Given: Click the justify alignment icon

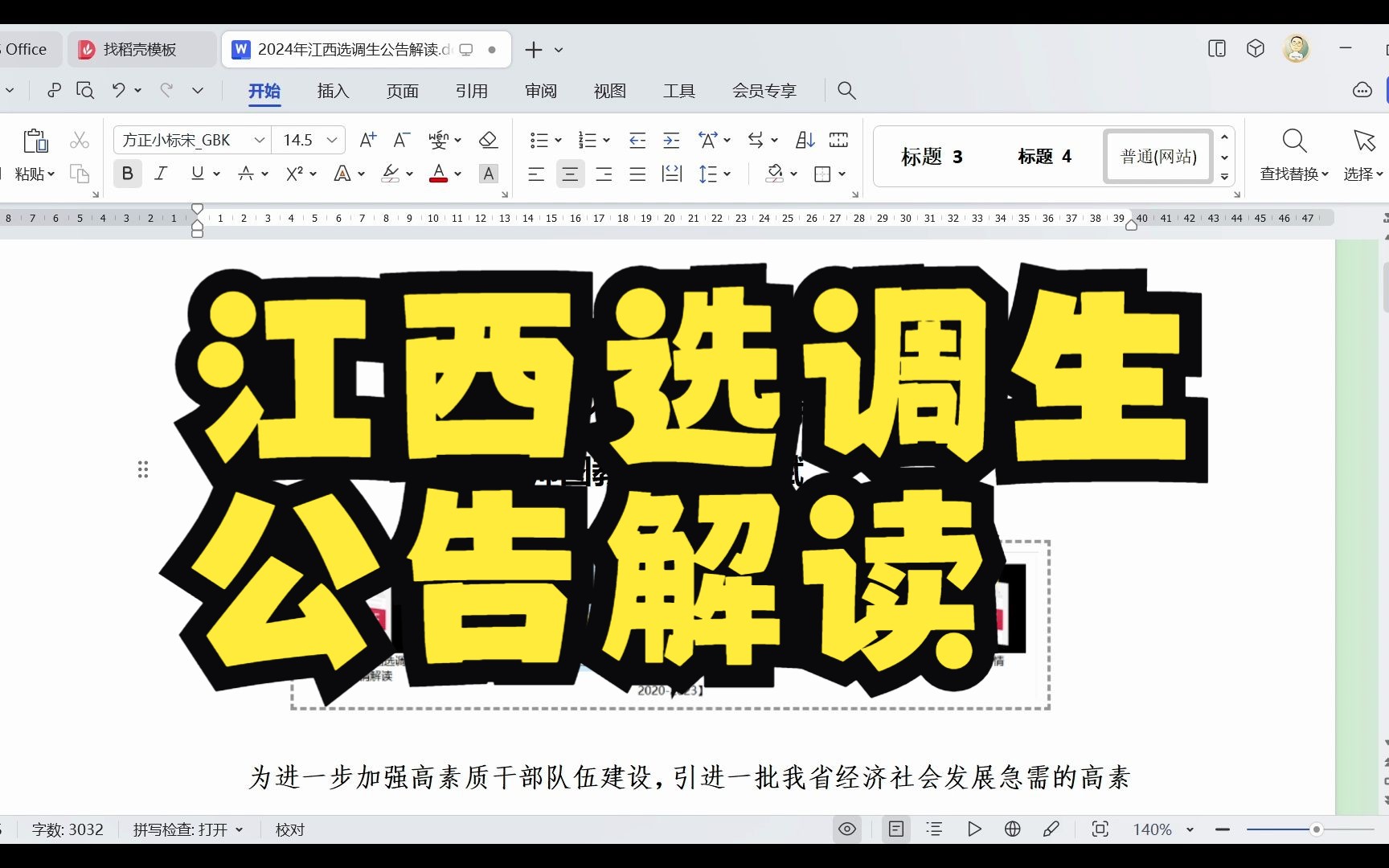Looking at the screenshot, I should [x=637, y=174].
